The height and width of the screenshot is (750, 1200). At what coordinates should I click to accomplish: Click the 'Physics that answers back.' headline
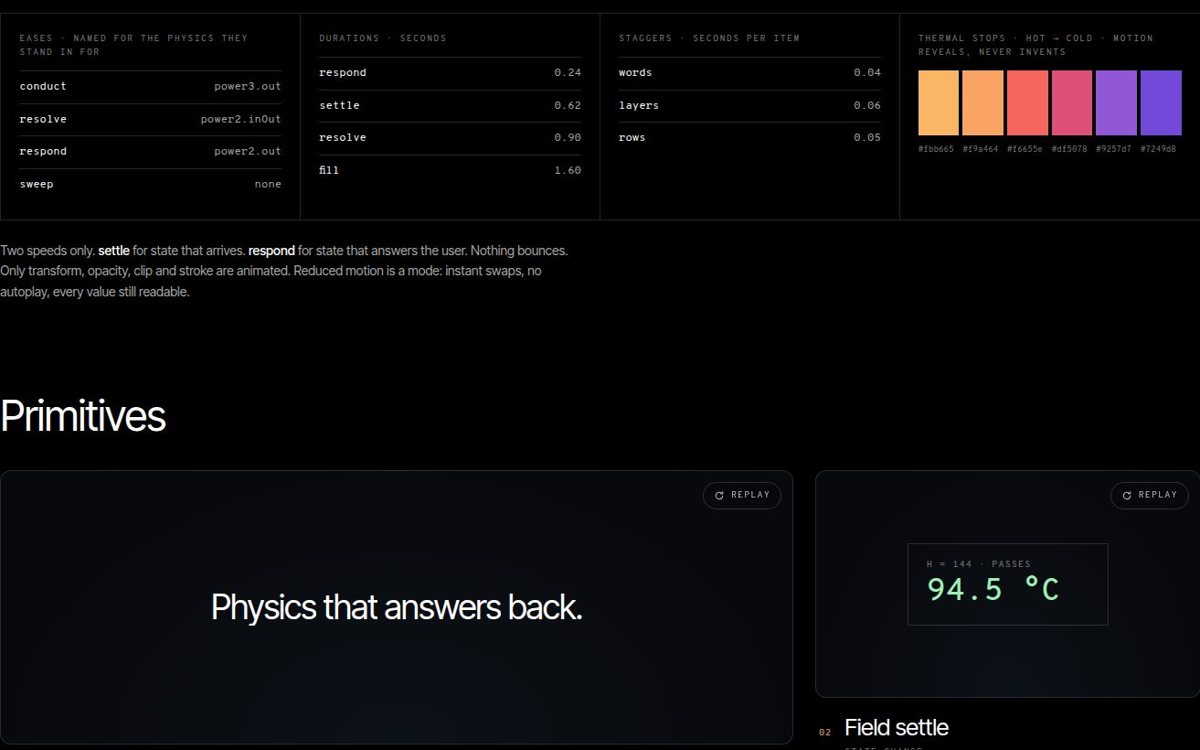click(397, 607)
